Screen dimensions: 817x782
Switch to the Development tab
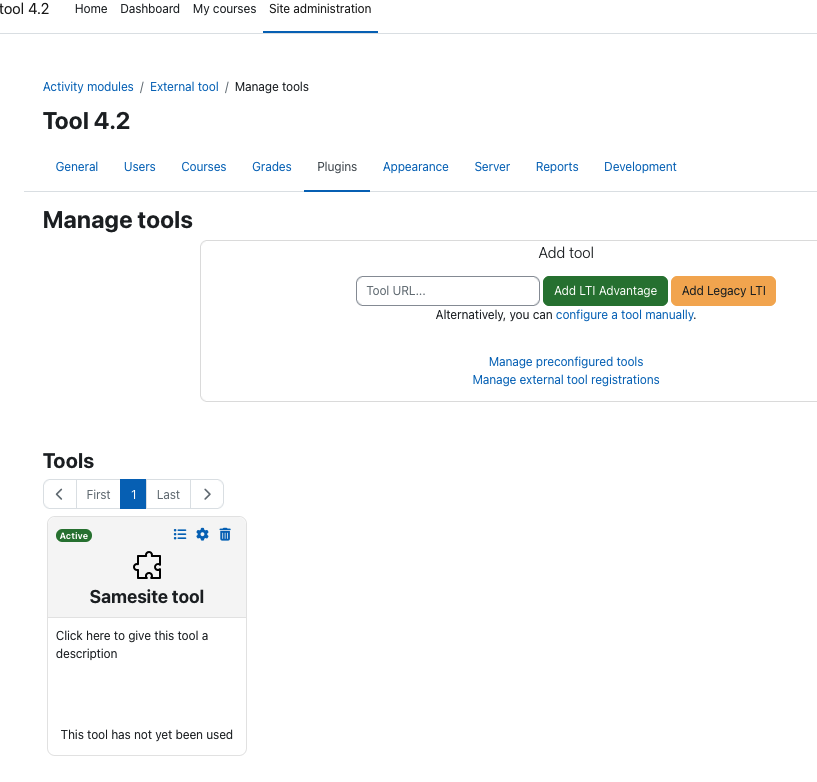(640, 167)
